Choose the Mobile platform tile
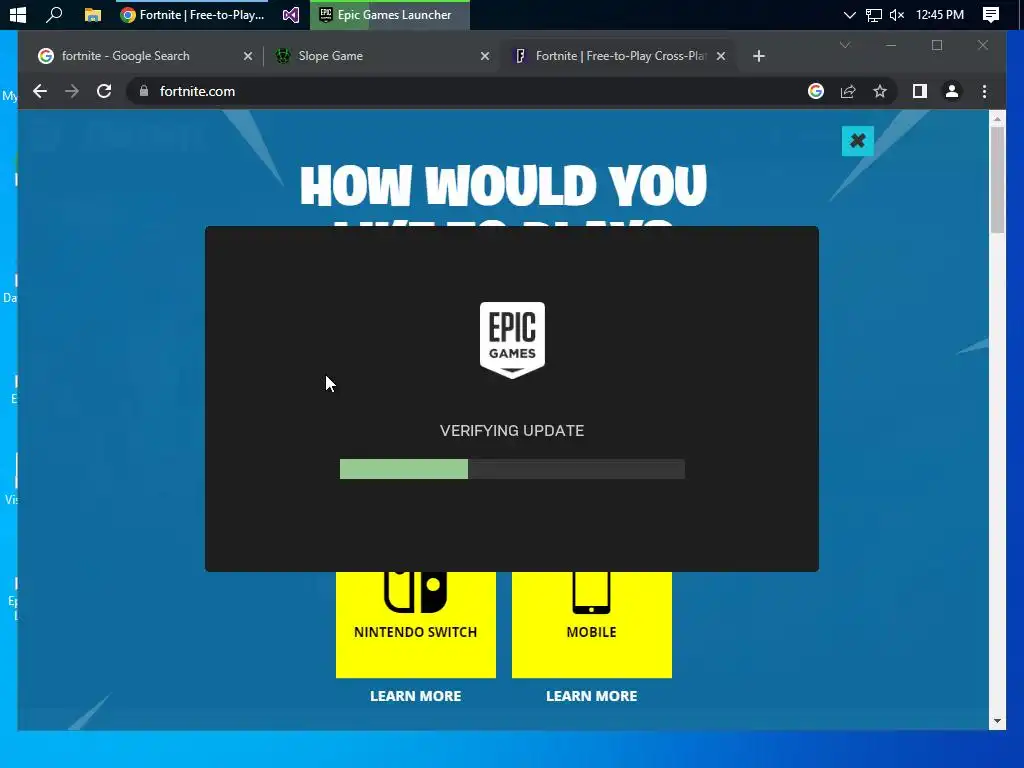Image resolution: width=1024 pixels, height=768 pixels. click(592, 624)
